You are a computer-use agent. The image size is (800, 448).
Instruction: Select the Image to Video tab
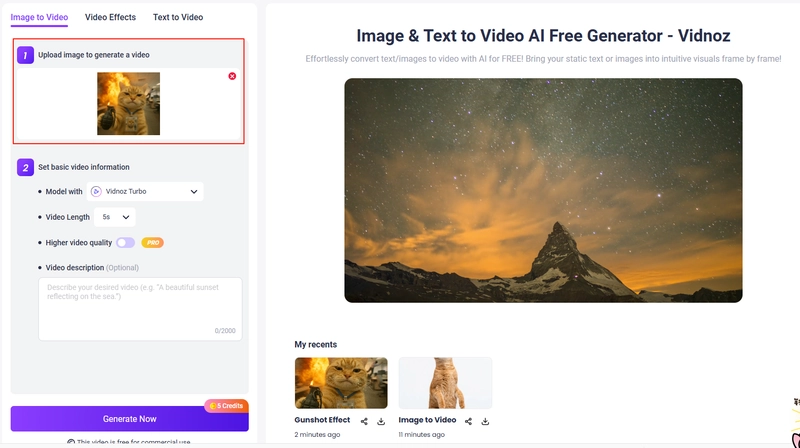point(42,17)
